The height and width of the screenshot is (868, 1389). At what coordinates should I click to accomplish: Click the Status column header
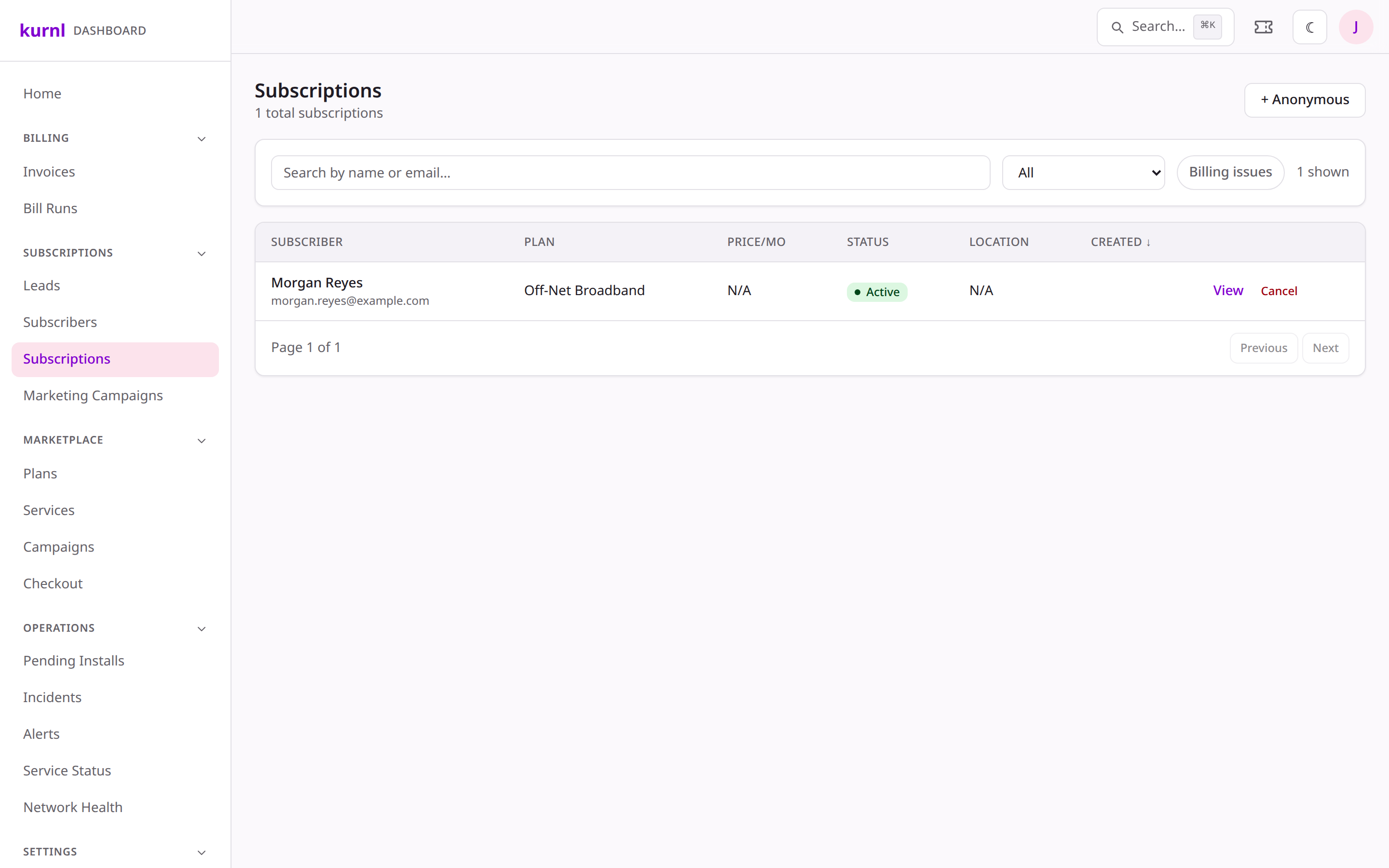pos(867,242)
